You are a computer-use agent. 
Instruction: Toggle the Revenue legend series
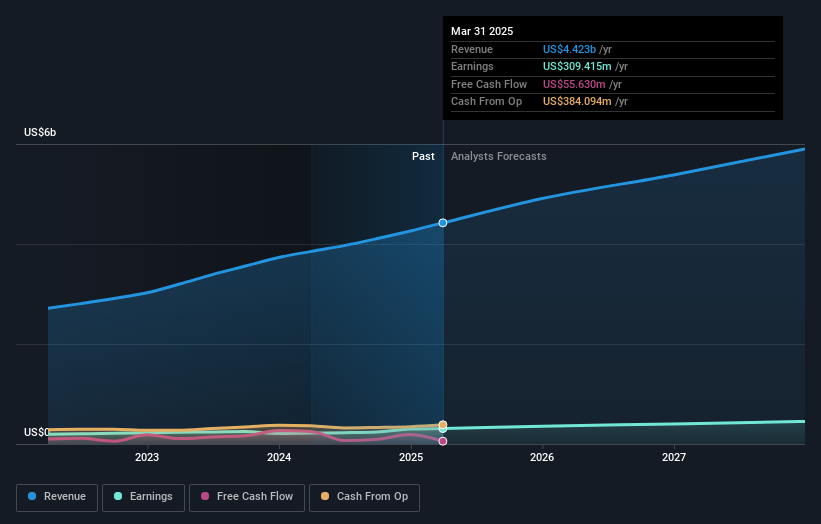[x=57, y=497]
